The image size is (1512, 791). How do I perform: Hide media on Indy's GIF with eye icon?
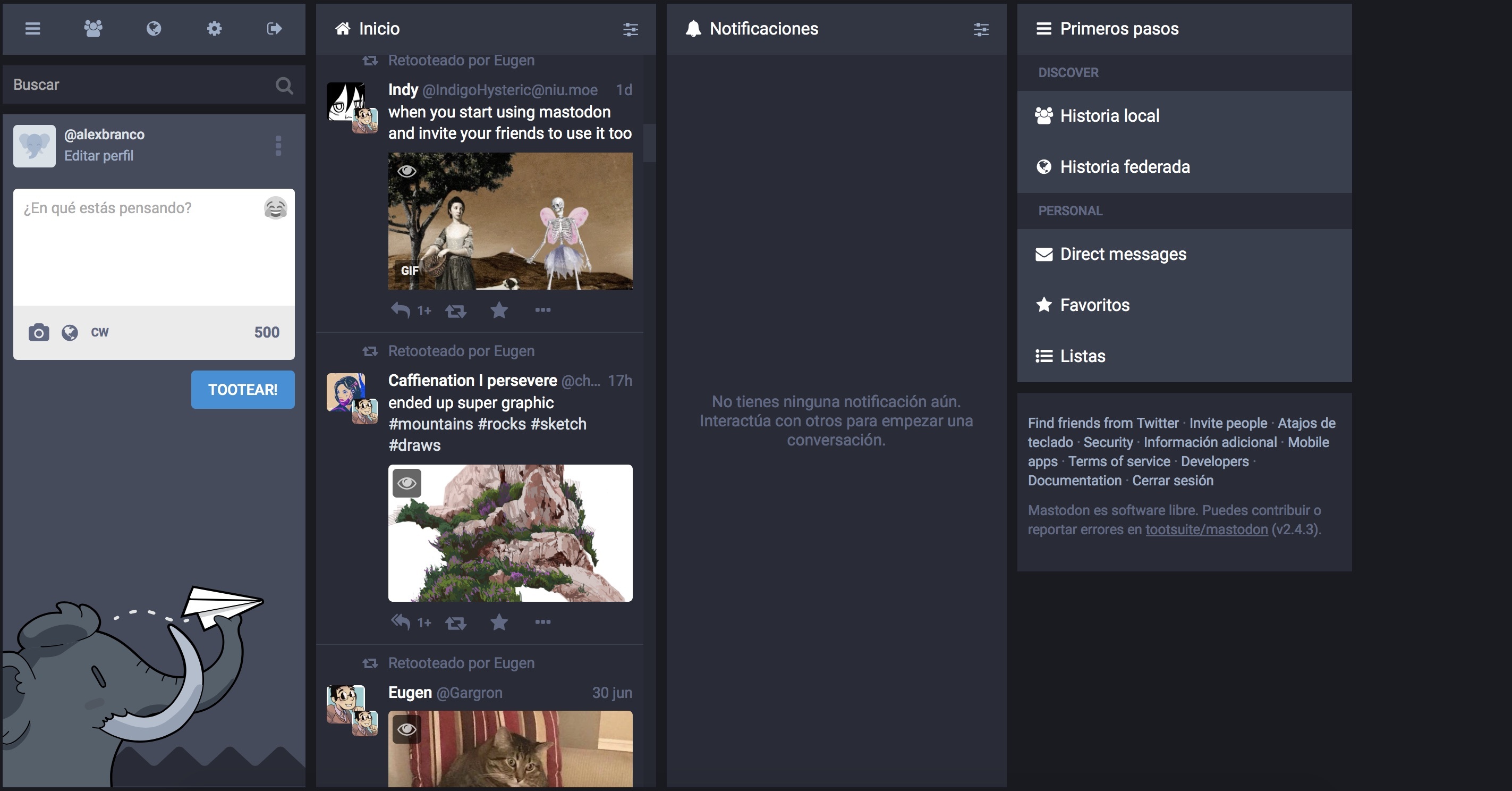(407, 171)
